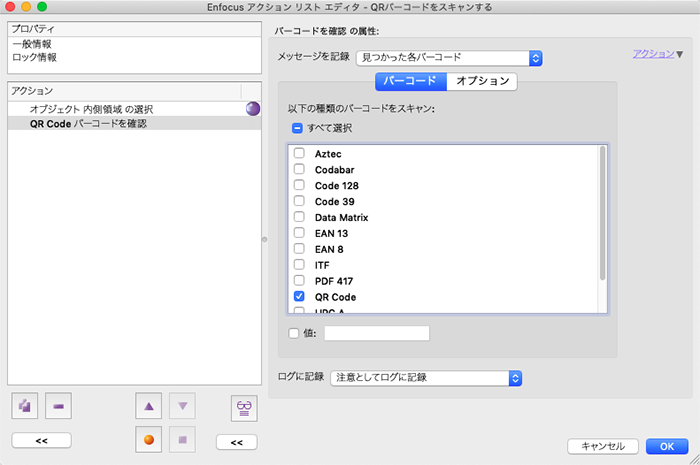Click the プロパティ list header
This screenshot has height=465, width=700.
(x=134, y=29)
